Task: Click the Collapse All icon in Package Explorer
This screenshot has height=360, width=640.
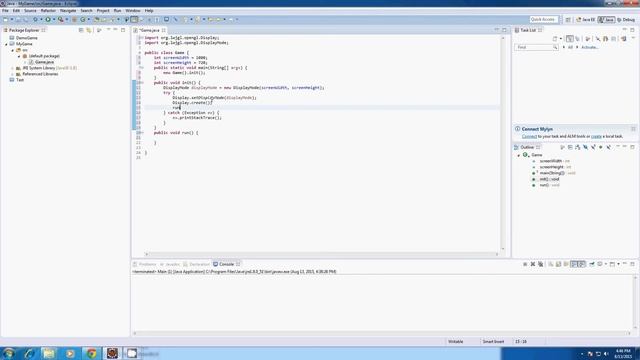Action: (81, 30)
